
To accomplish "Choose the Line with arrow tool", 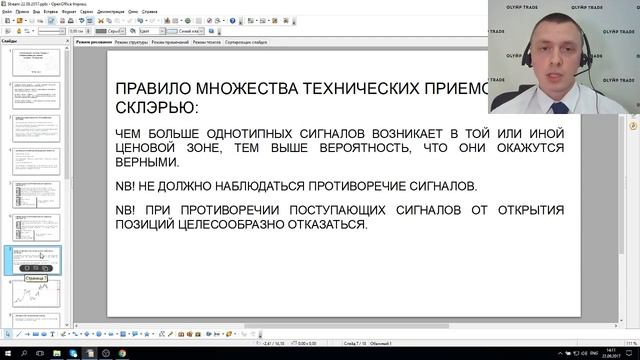I will pos(27,334).
